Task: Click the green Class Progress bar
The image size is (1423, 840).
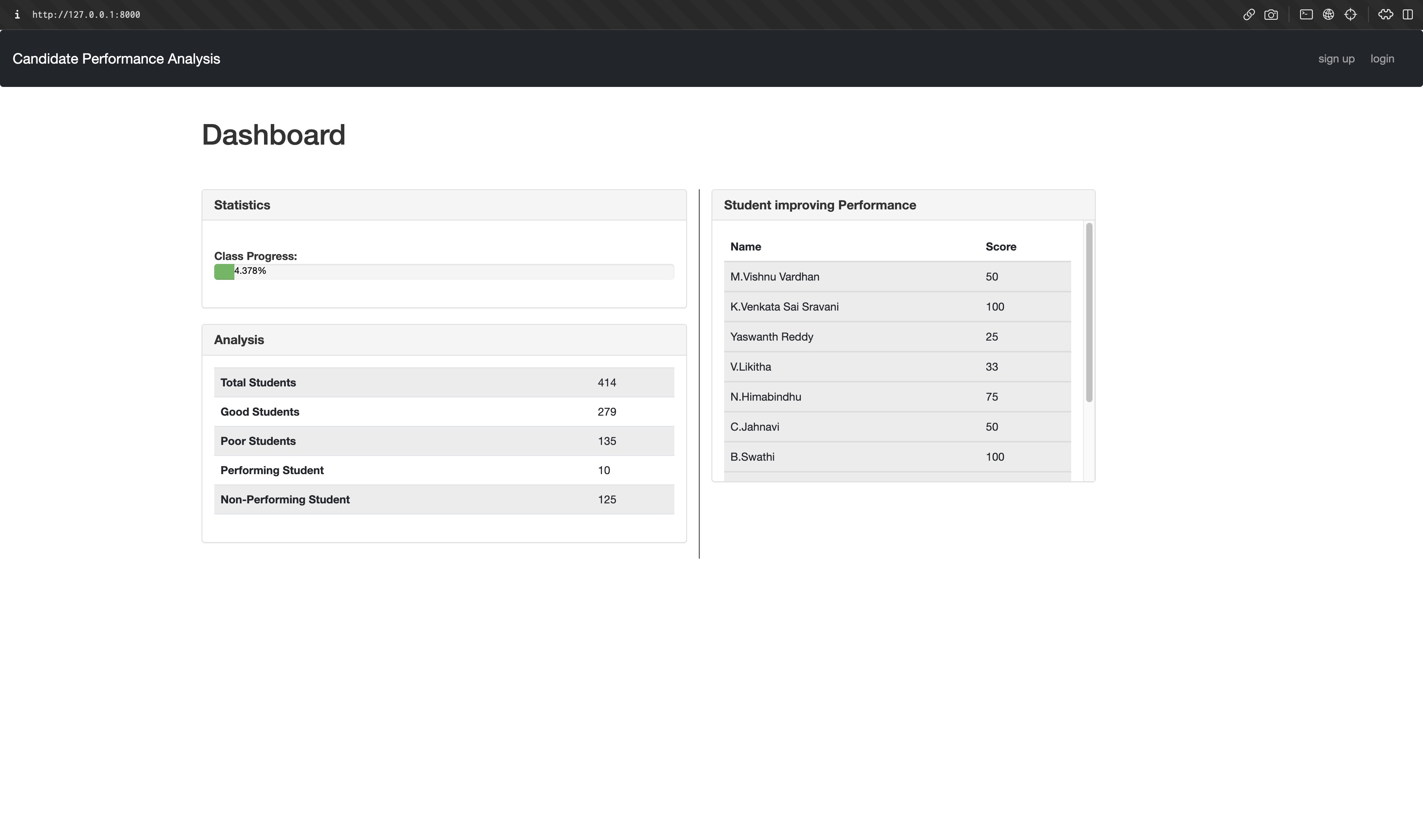Action: point(224,272)
